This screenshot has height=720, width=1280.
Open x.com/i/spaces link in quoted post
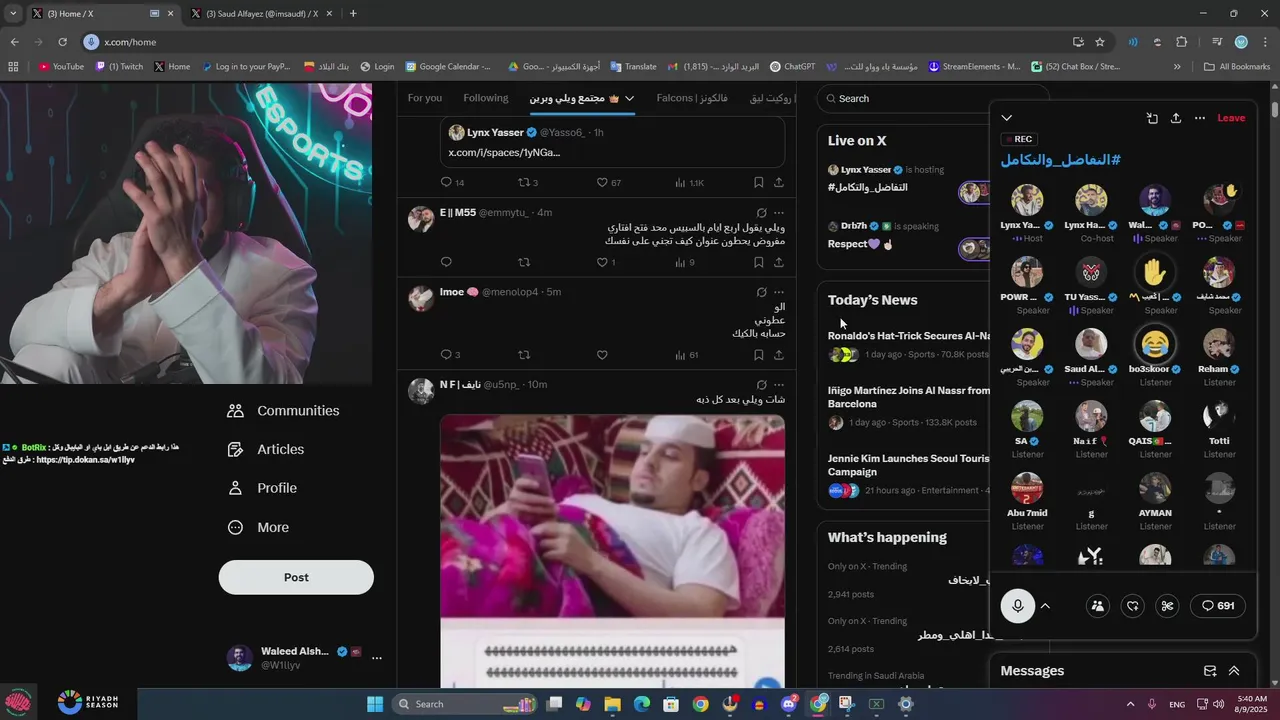[504, 152]
